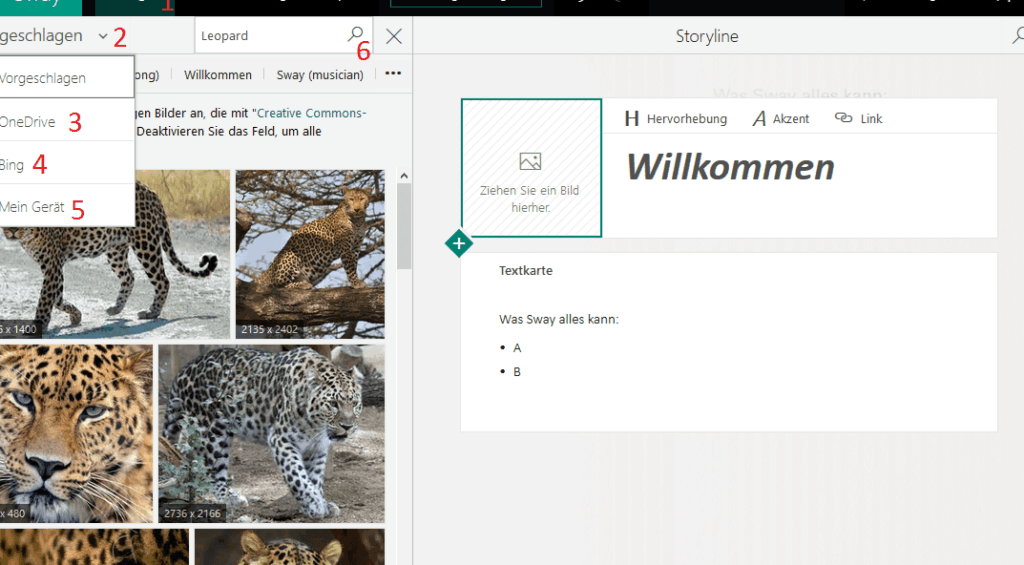Select the leopard on tree thumbnail 2135 x 2402
Screen dimensions: 1024x565
point(310,254)
